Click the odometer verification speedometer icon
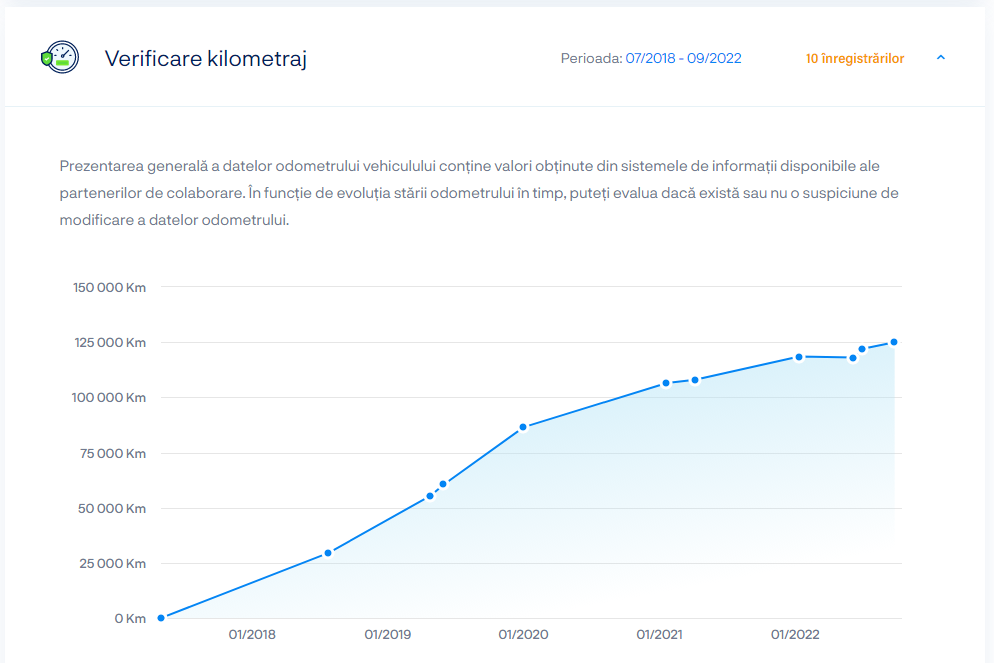 coord(60,58)
